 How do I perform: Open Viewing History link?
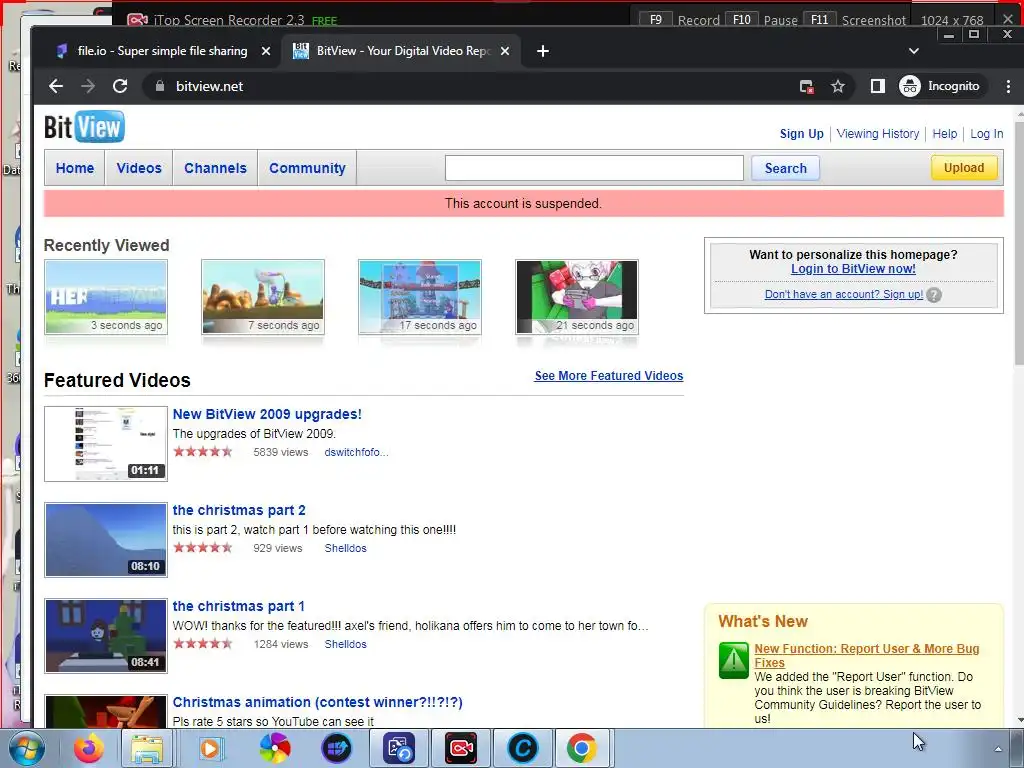[878, 134]
